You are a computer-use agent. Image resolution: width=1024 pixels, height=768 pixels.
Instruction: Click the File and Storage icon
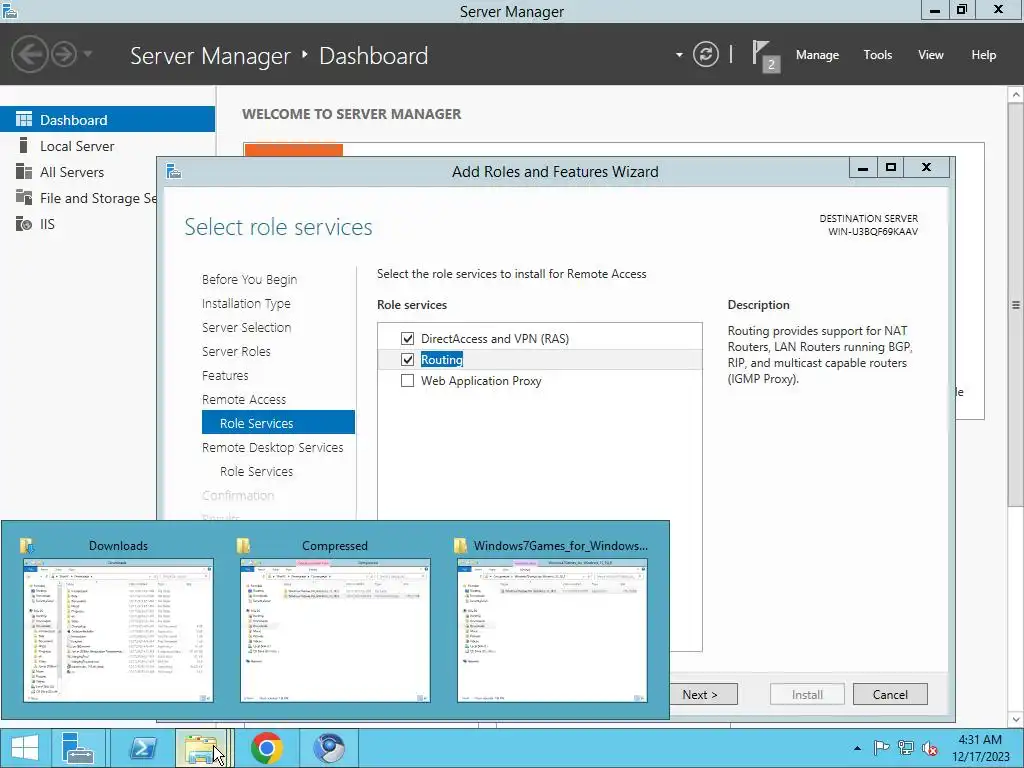point(24,197)
